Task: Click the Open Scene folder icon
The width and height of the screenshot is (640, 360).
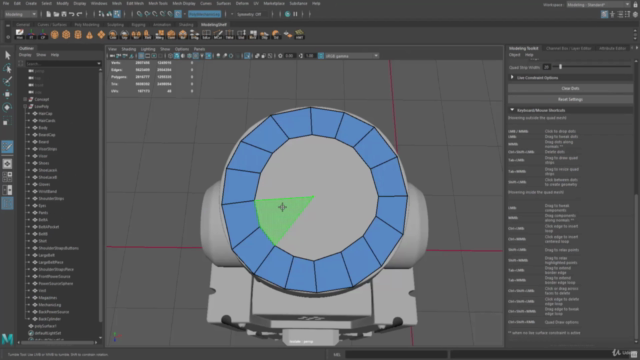Action: (56, 14)
